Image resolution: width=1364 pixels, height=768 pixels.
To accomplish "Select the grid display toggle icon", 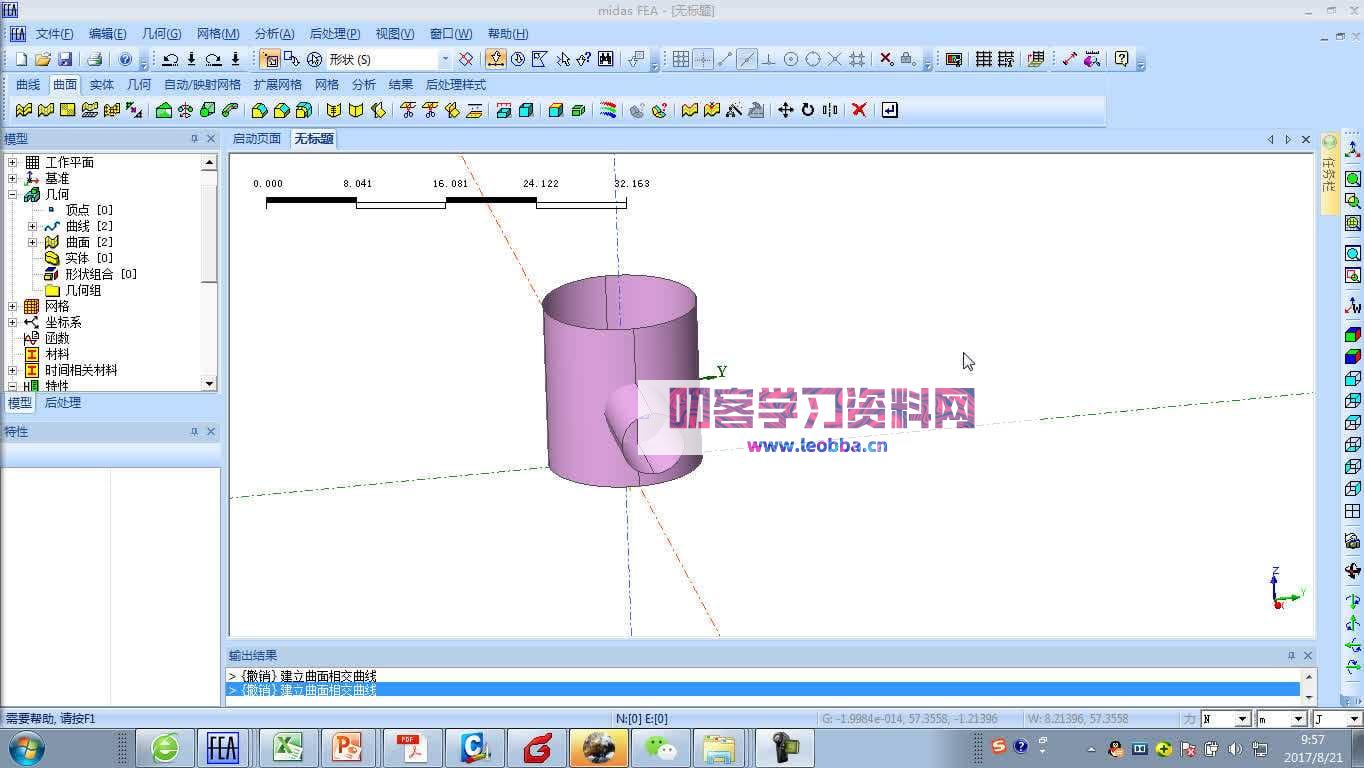I will [683, 59].
